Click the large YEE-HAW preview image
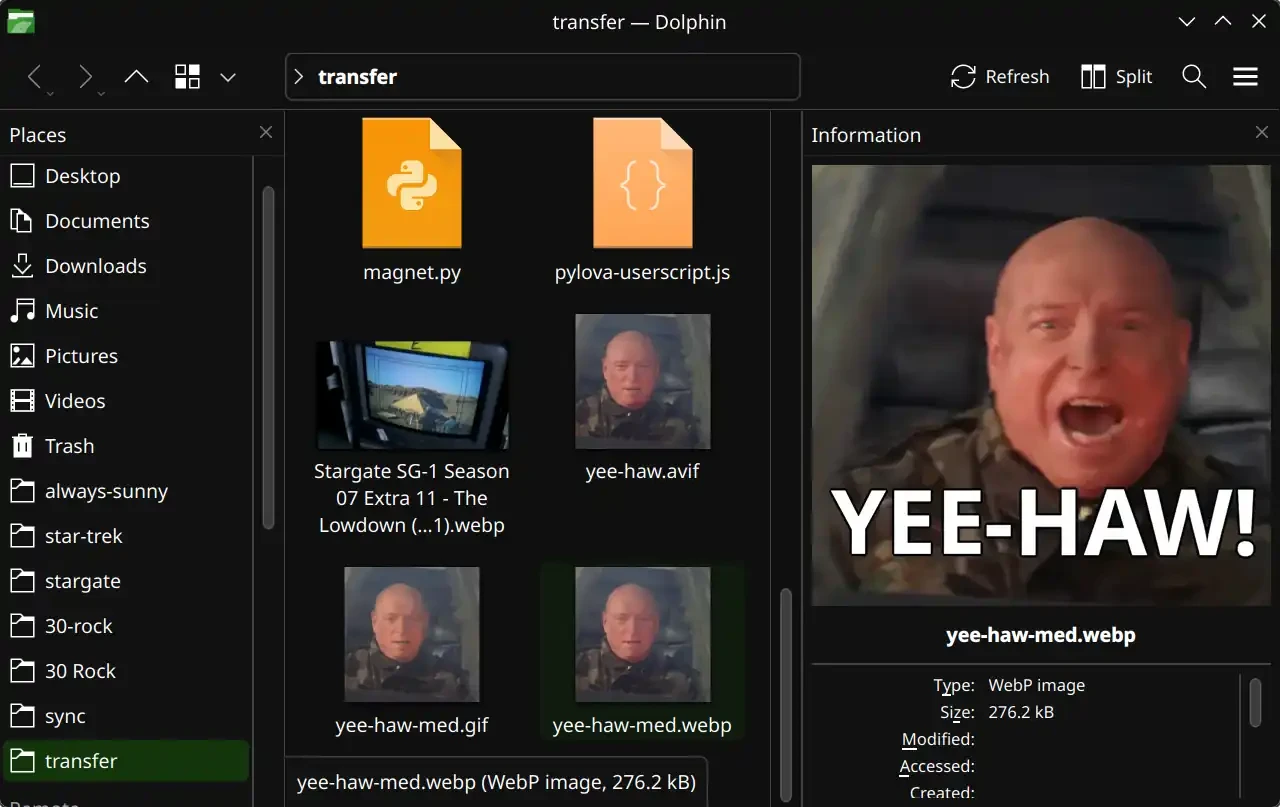Screen dimensions: 1280x807 (1041, 385)
